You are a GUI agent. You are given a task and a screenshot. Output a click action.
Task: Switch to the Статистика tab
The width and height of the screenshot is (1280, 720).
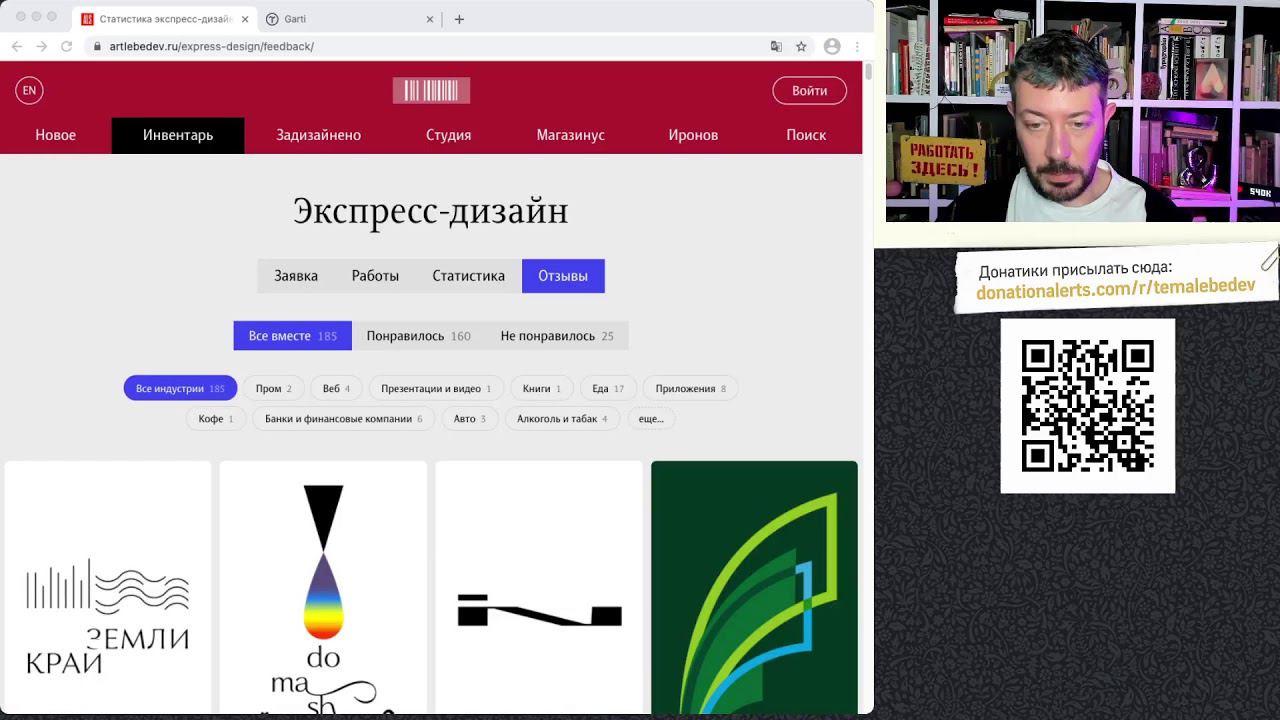(x=467, y=275)
